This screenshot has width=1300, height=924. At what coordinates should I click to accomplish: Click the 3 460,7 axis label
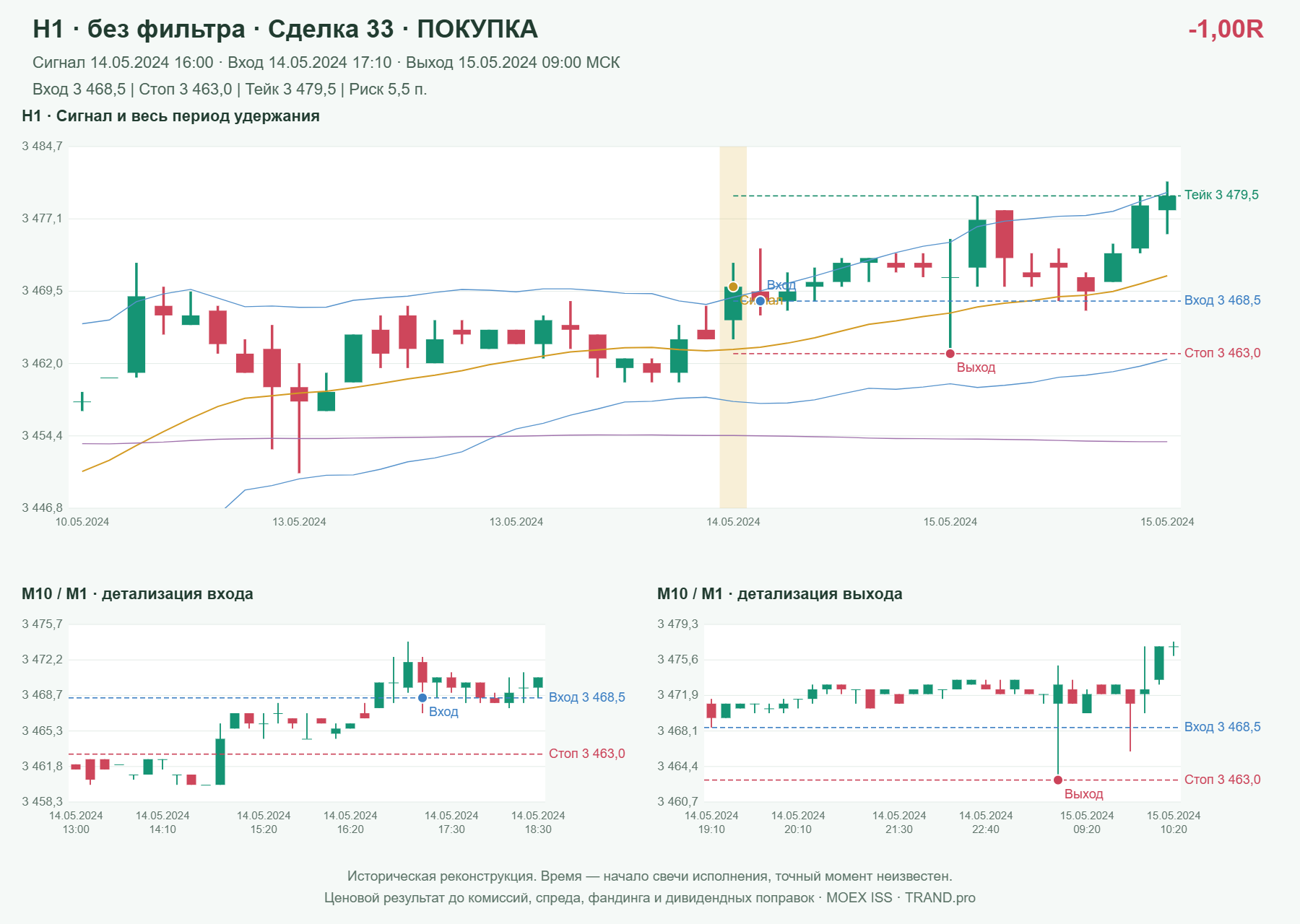(x=678, y=802)
